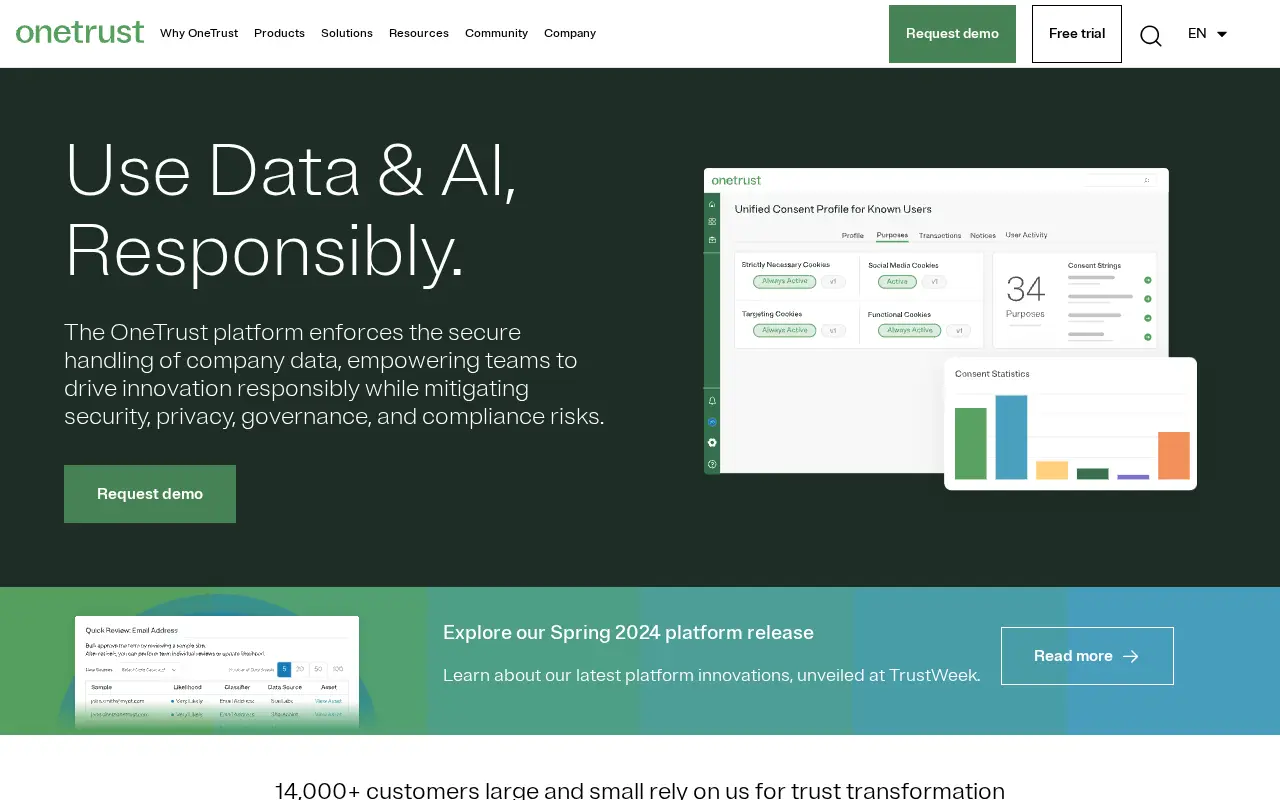The image size is (1280, 800).
Task: Click the orange bar in Consent Statistics
Action: pyautogui.click(x=1174, y=455)
